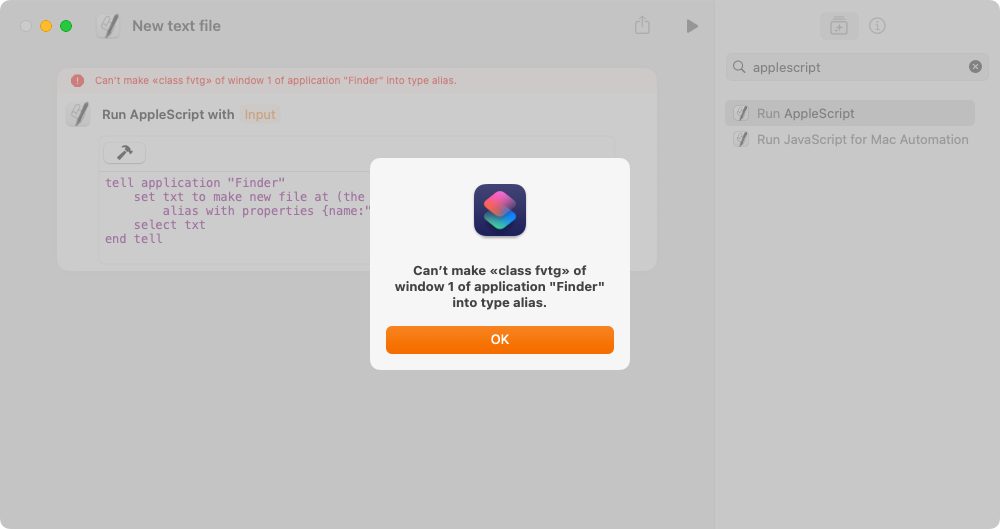Click the shortcut icon beside New text file
The height and width of the screenshot is (529, 1000).
[x=108, y=26]
